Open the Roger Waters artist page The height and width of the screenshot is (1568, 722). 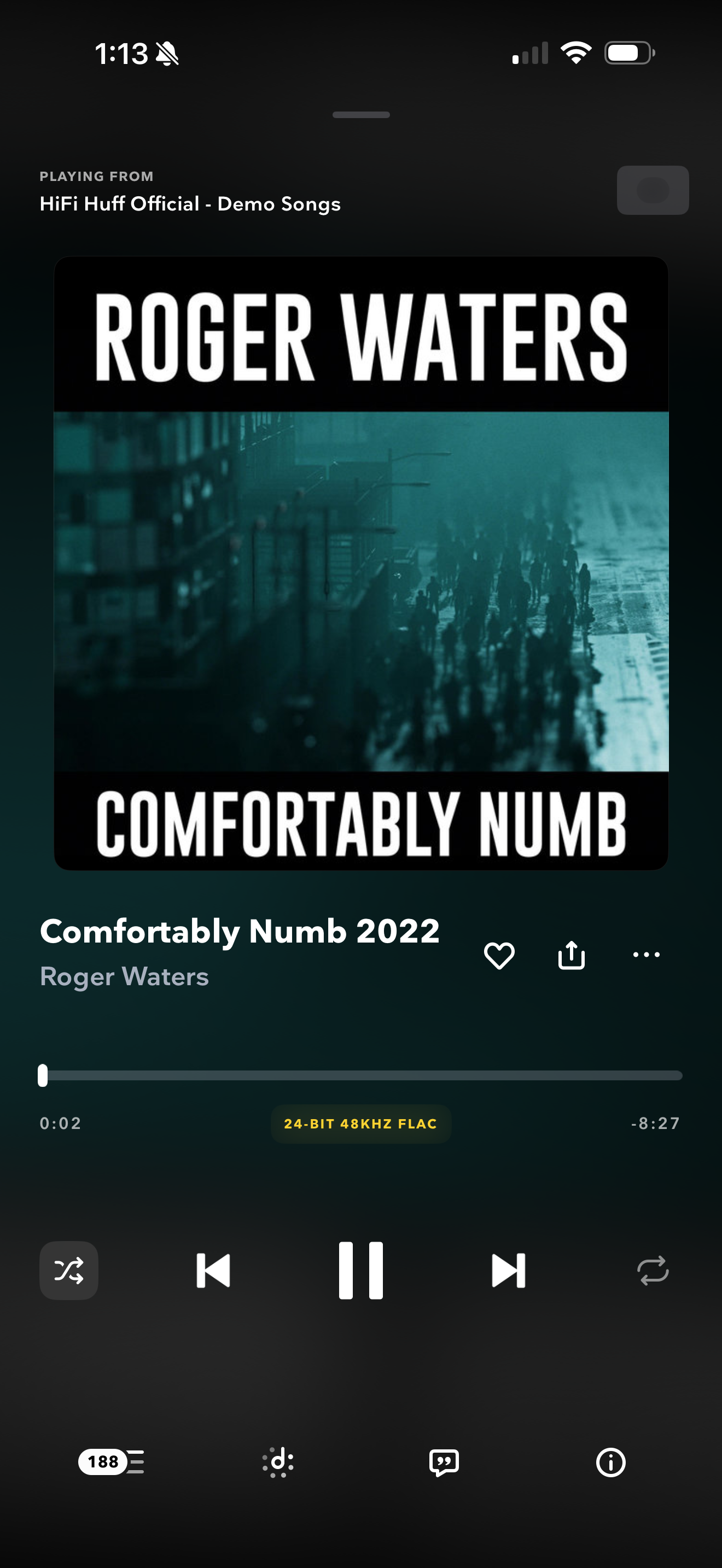tap(124, 976)
